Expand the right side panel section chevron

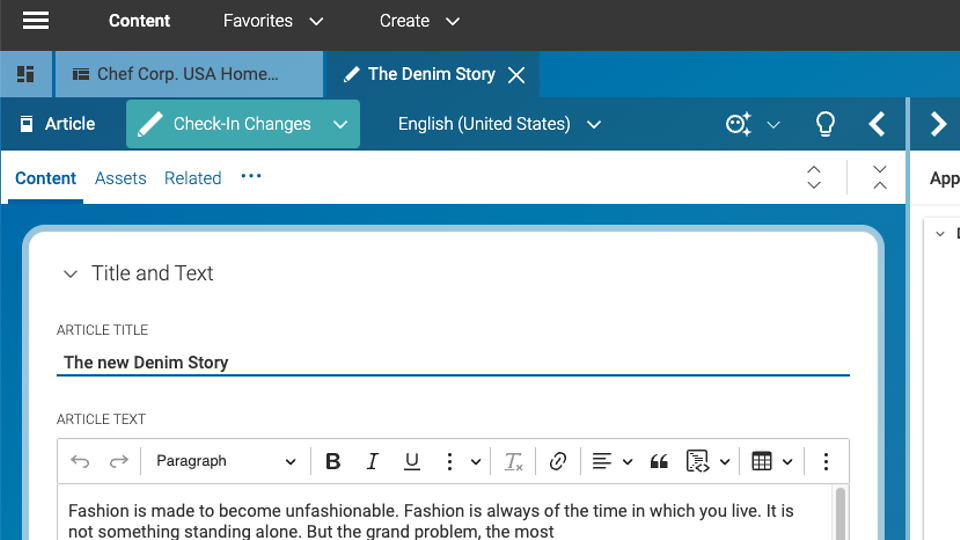pos(940,234)
